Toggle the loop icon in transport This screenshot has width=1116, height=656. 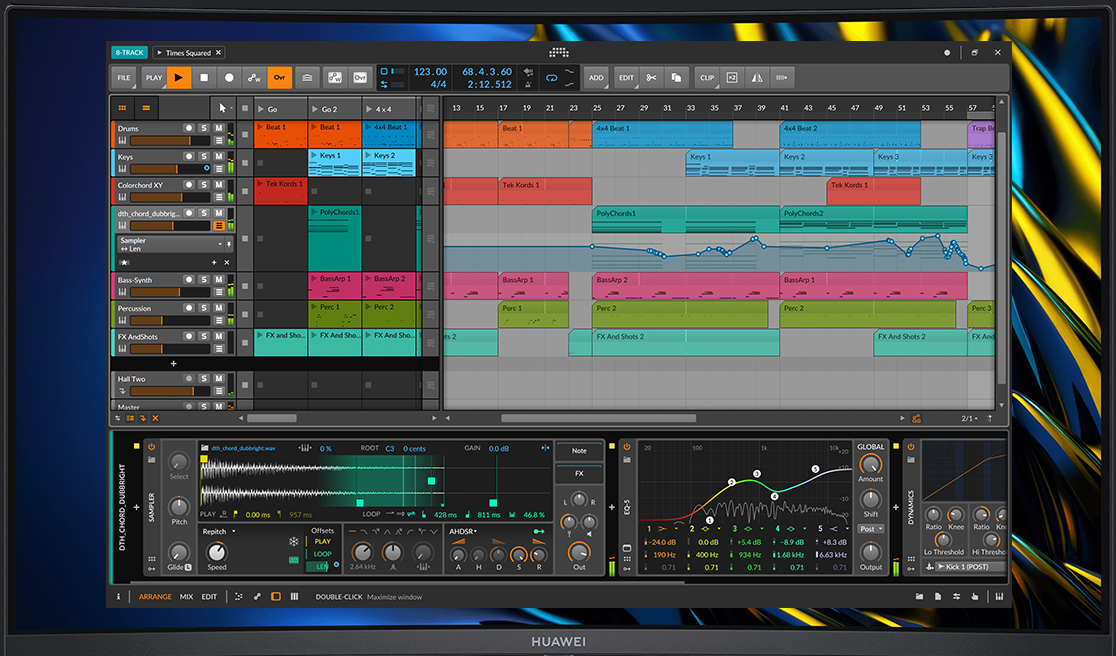coord(551,77)
